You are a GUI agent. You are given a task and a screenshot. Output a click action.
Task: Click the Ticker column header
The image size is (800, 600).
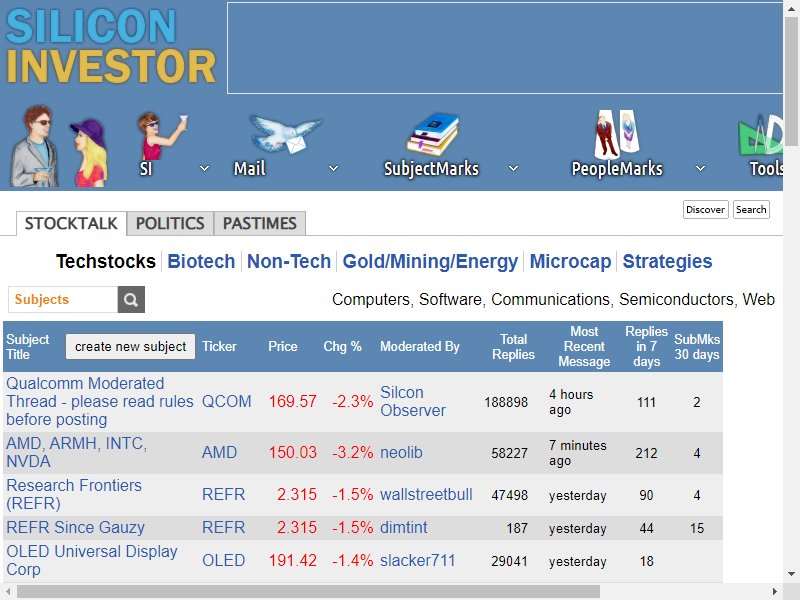click(x=219, y=346)
